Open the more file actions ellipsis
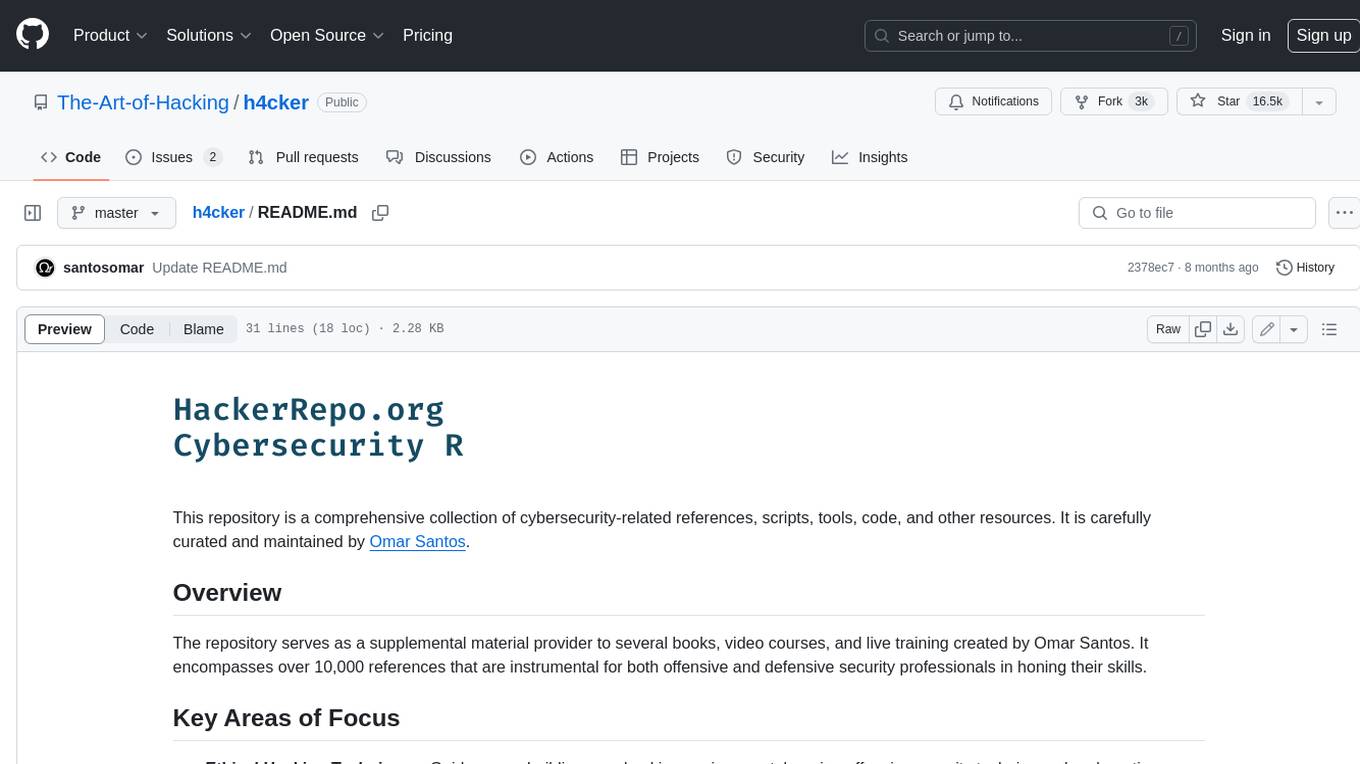This screenshot has height=764, width=1360. click(x=1343, y=213)
